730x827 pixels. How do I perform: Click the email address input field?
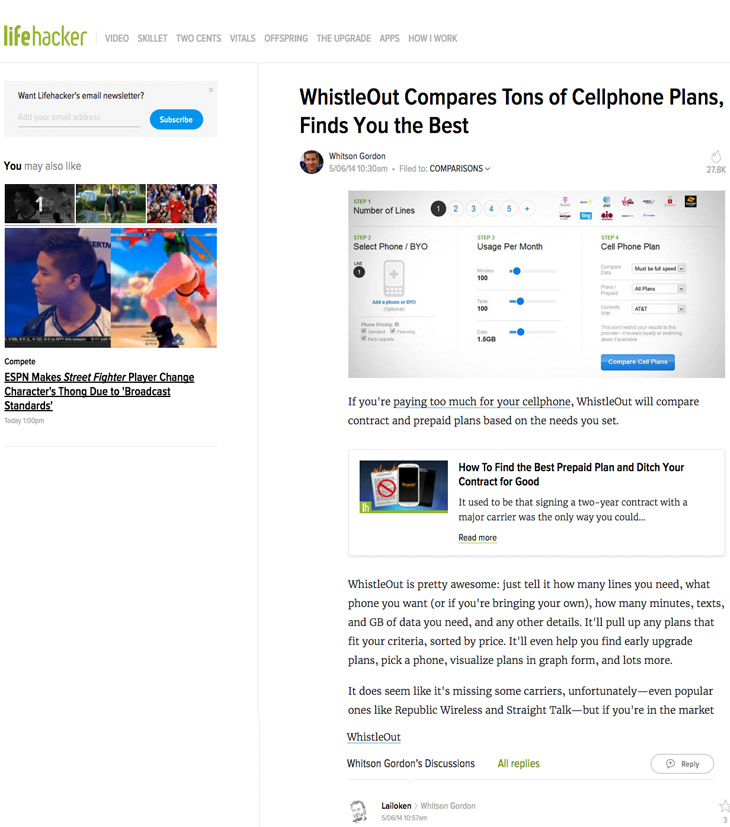[x=79, y=117]
